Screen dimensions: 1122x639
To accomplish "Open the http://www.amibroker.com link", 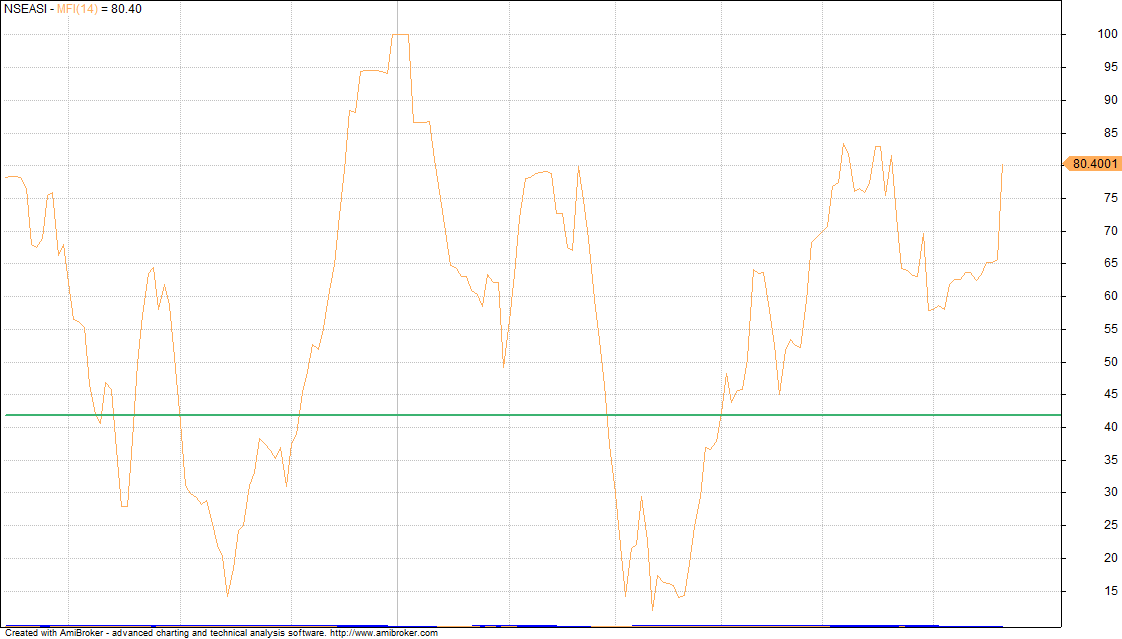I will (384, 633).
